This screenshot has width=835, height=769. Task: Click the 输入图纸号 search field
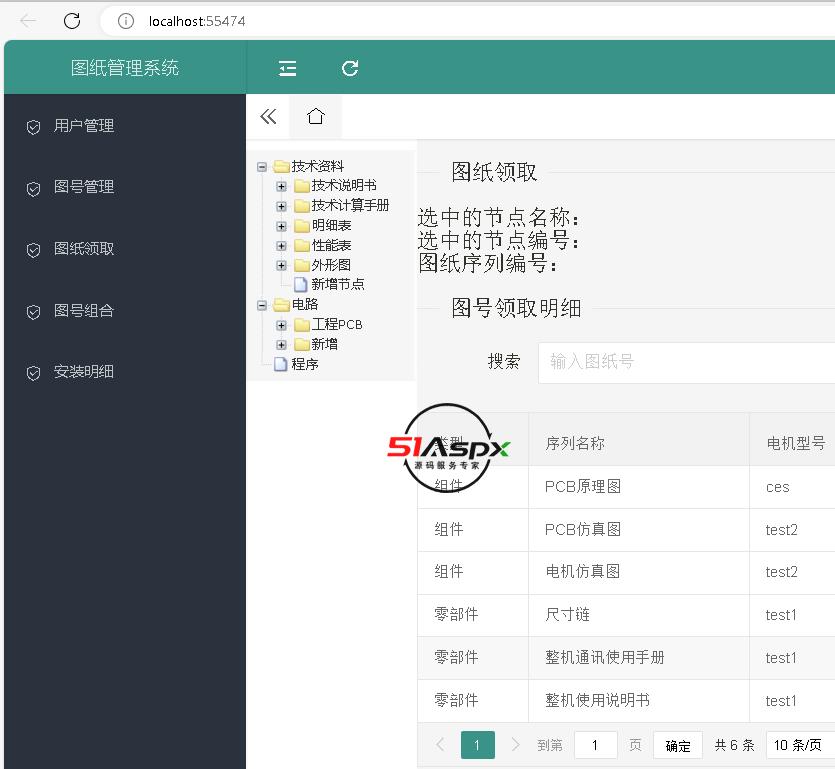click(686, 363)
